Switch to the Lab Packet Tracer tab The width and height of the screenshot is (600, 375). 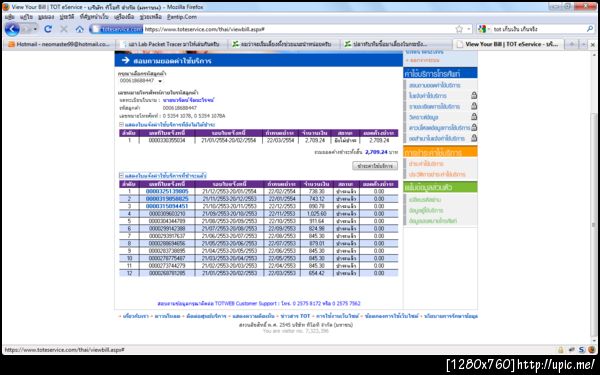171,44
